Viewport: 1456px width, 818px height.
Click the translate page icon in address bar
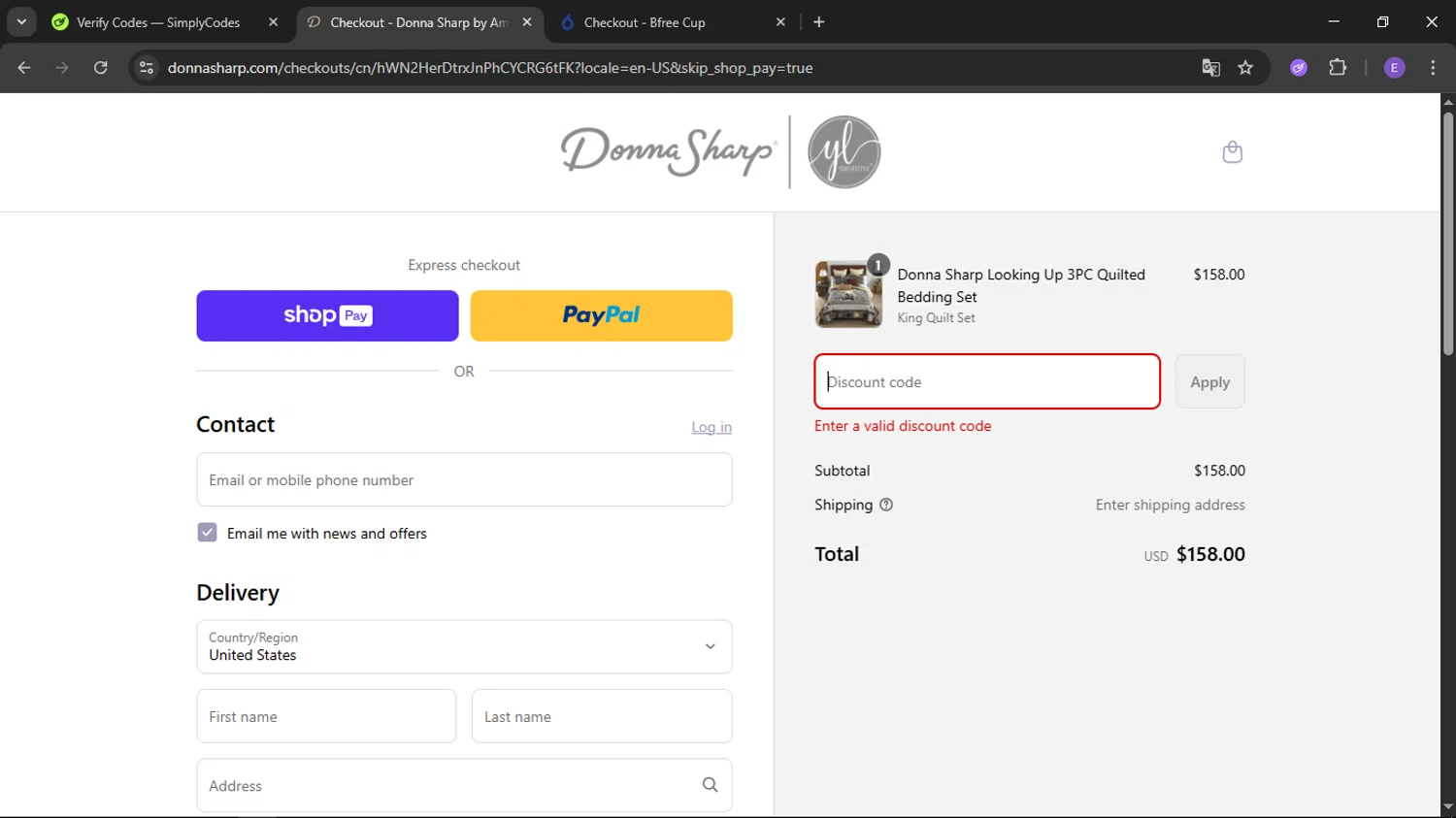pos(1210,68)
